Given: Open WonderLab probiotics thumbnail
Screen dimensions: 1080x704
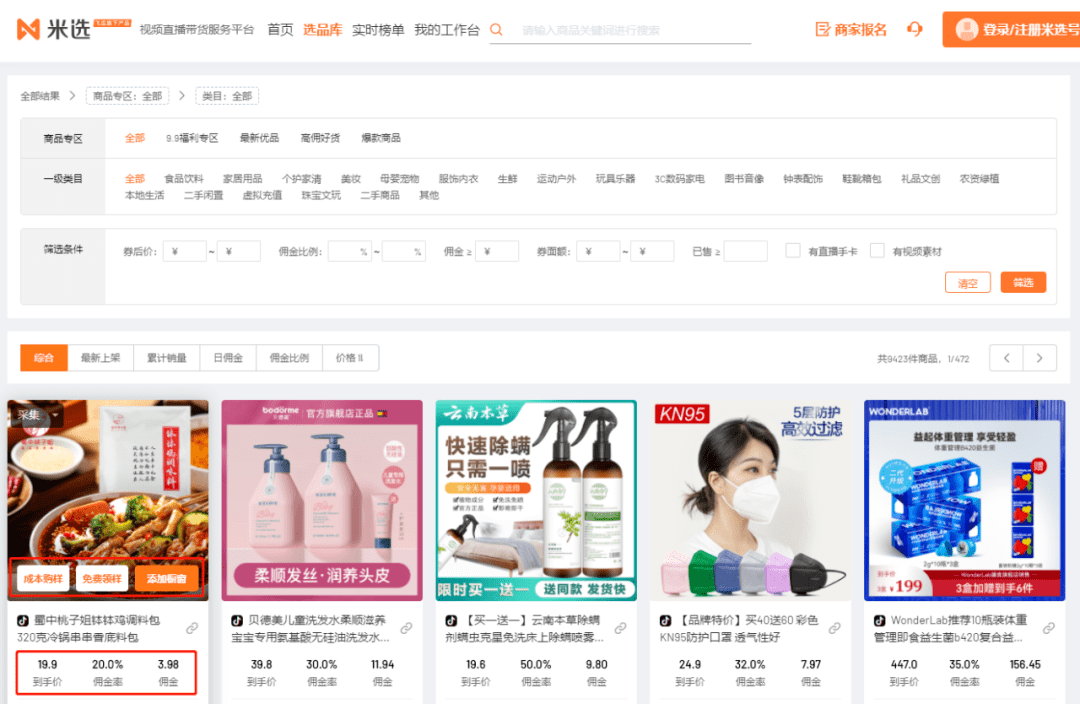Looking at the screenshot, I should pos(965,501).
